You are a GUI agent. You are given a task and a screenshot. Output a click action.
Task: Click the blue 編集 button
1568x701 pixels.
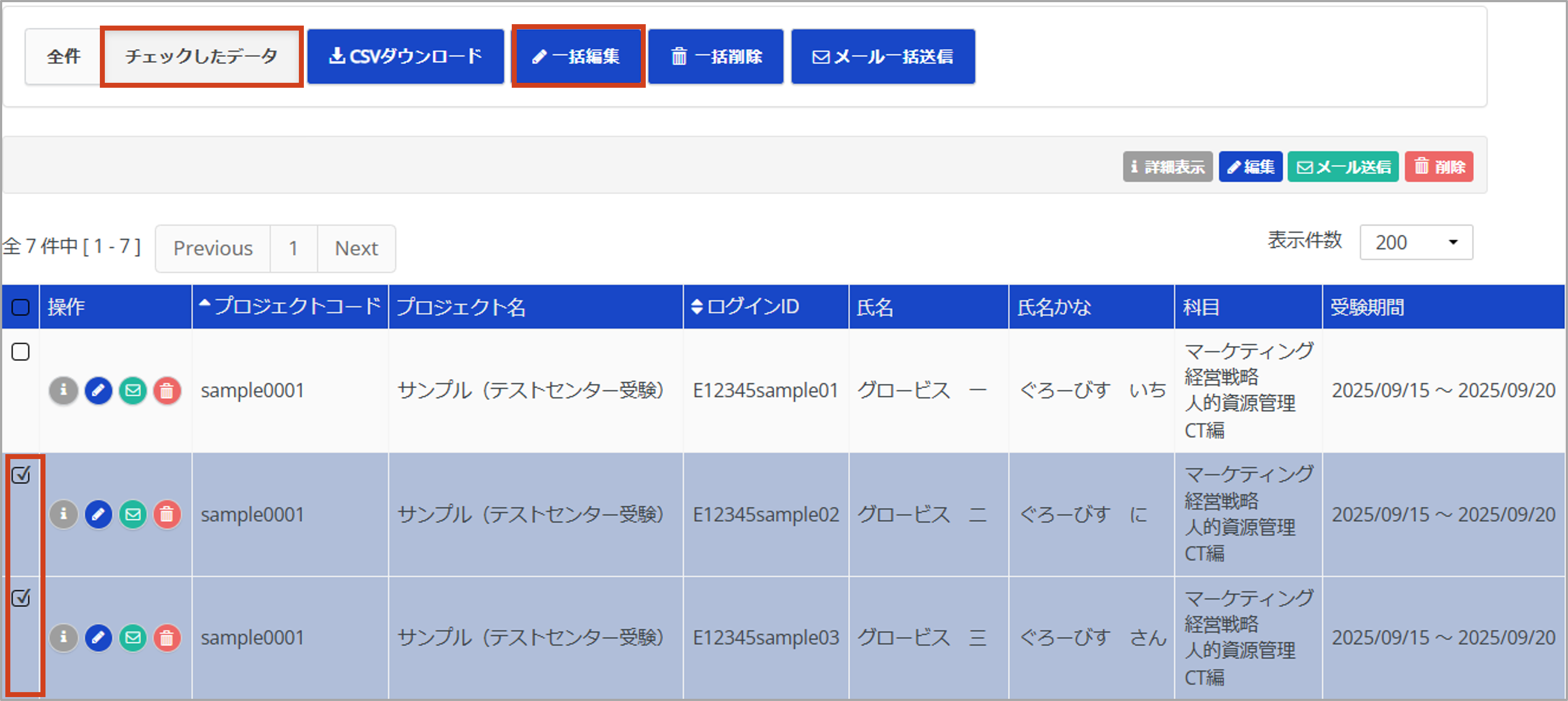pos(1250,167)
